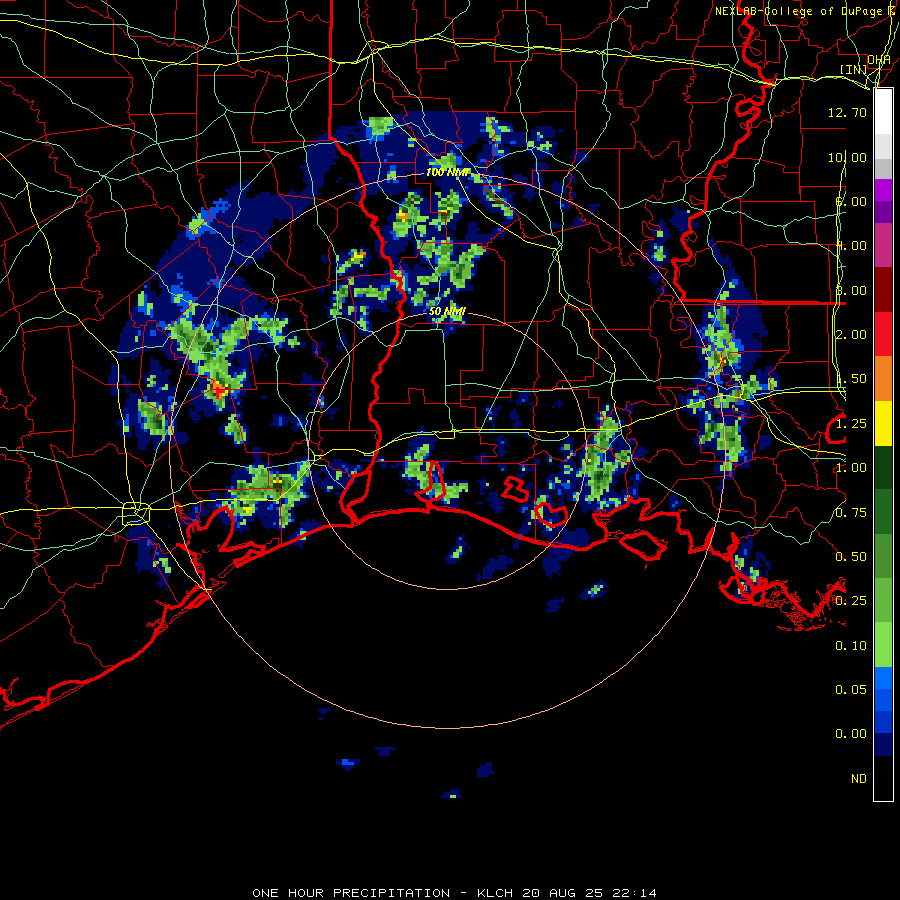Pick the bright red legend swatch near 2.00
Screen dimensions: 900x900
pos(883,334)
